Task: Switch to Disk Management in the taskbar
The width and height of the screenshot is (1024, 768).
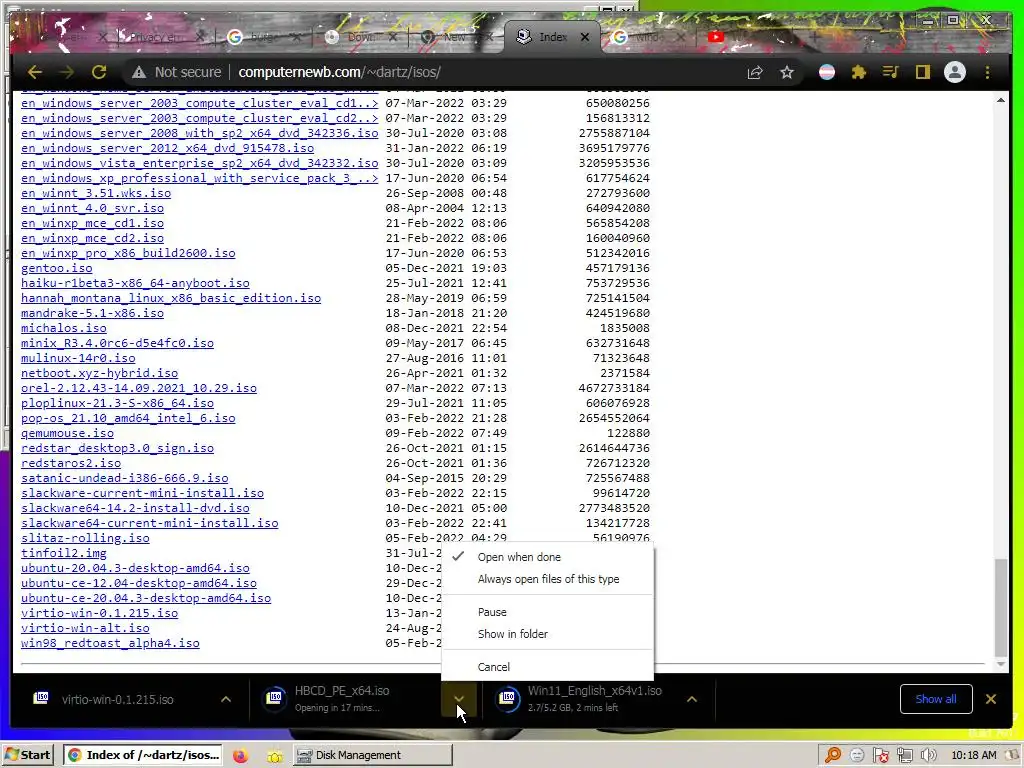Action: click(372, 756)
